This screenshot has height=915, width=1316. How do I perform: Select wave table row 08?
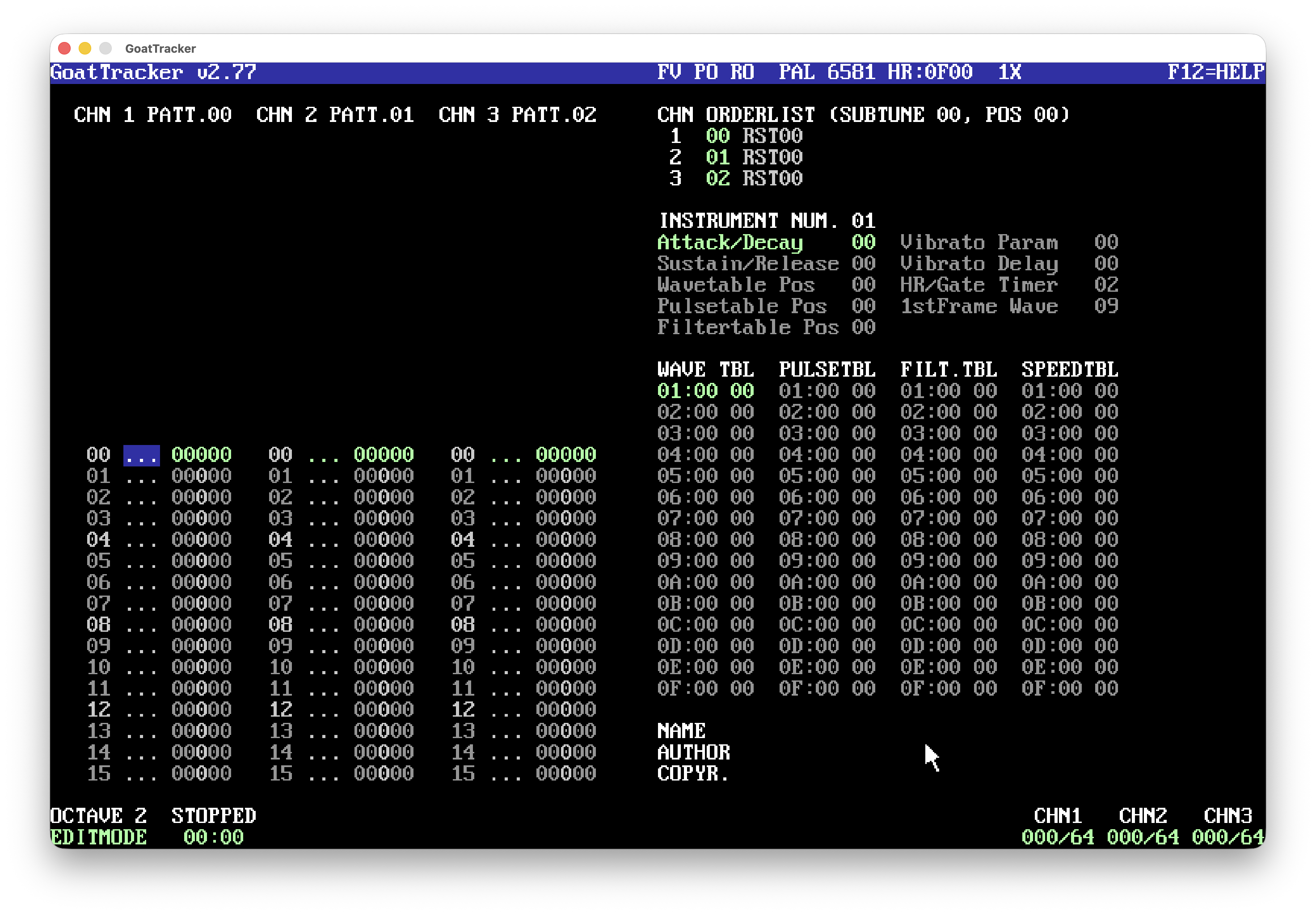tap(705, 540)
